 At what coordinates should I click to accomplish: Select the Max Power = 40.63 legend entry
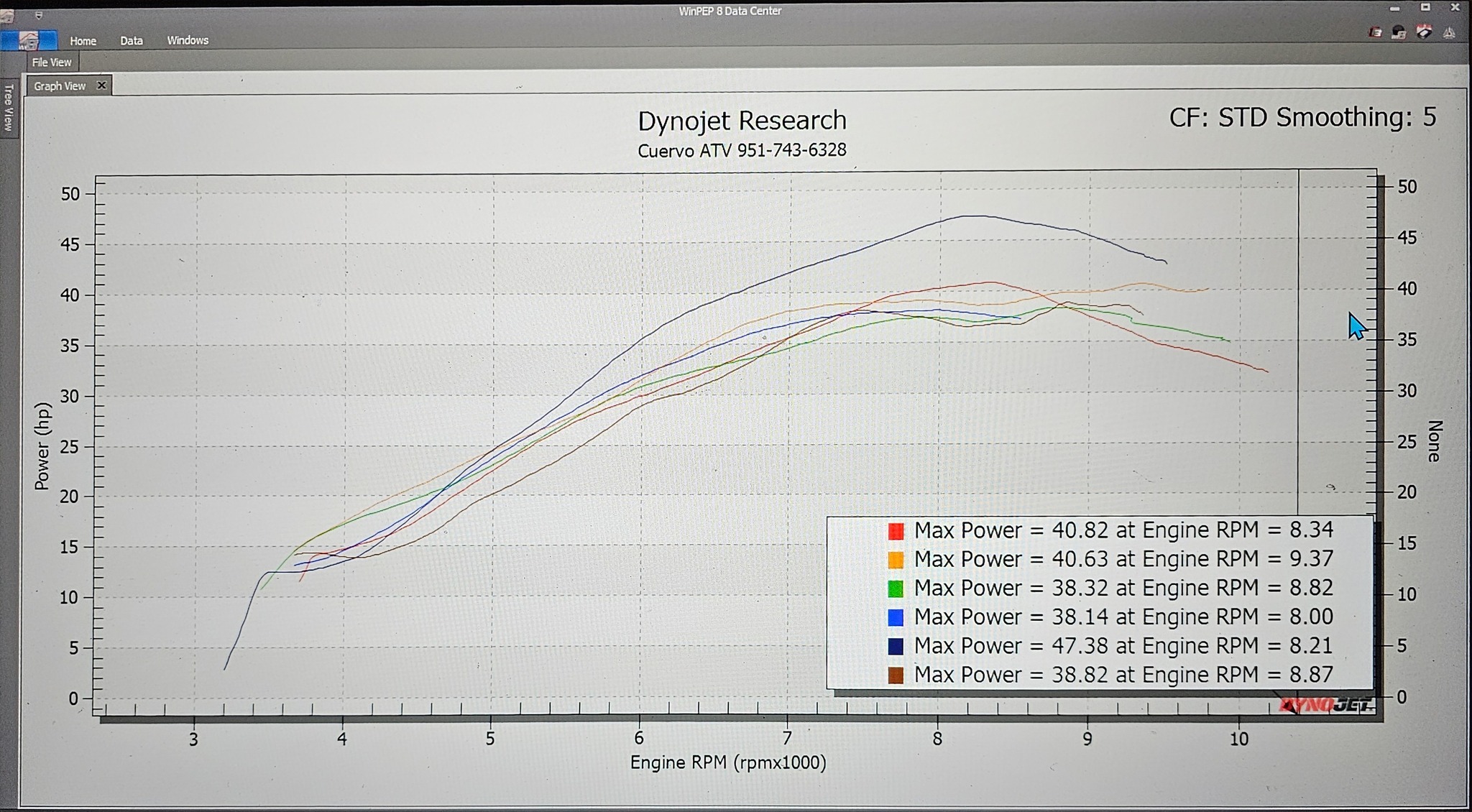tap(1123, 559)
